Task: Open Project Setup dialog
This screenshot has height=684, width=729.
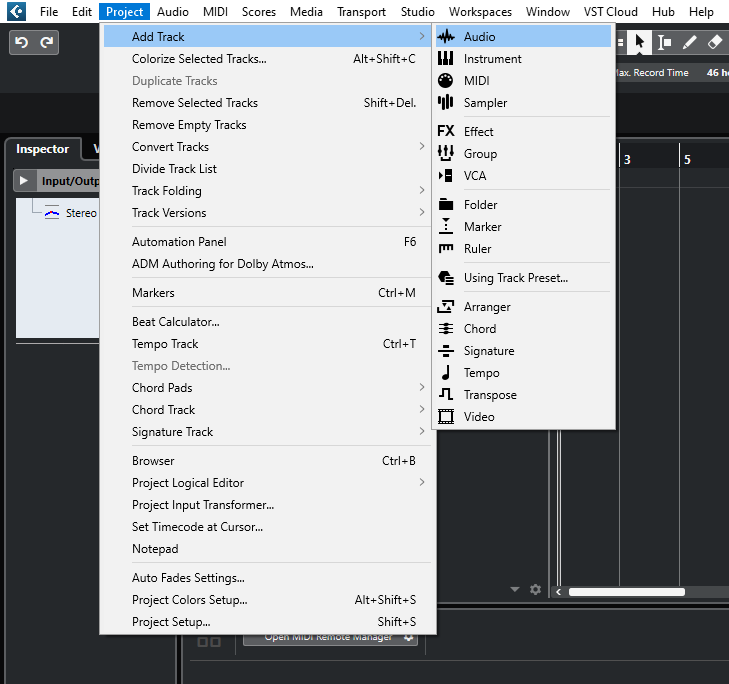Action: [x=268, y=621]
